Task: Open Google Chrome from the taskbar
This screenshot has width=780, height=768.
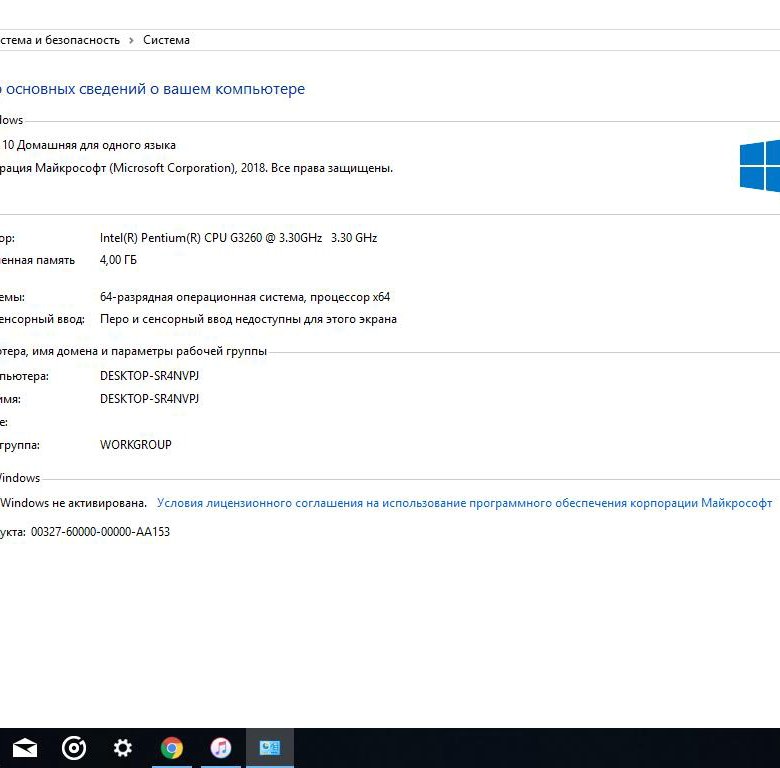Action: (172, 748)
